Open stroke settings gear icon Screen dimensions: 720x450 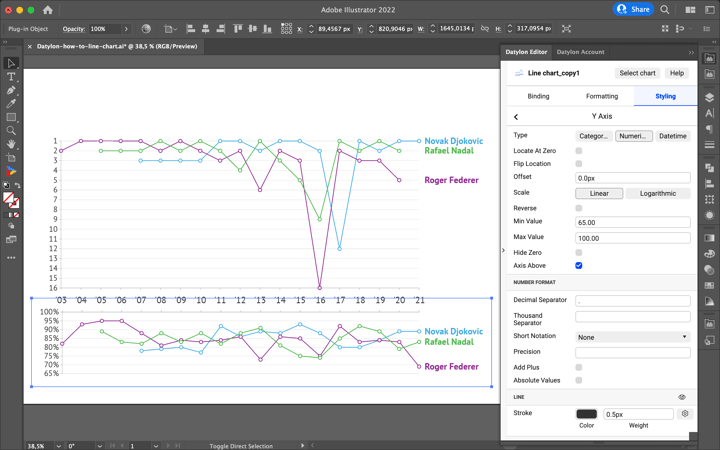685,414
